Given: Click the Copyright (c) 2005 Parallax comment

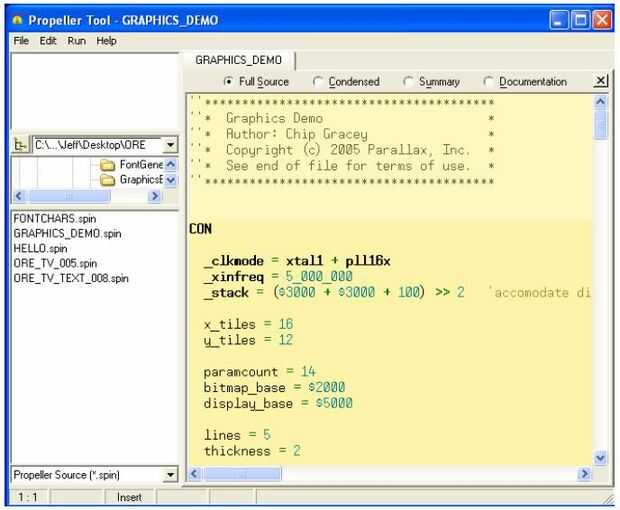Looking at the screenshot, I should point(348,150).
